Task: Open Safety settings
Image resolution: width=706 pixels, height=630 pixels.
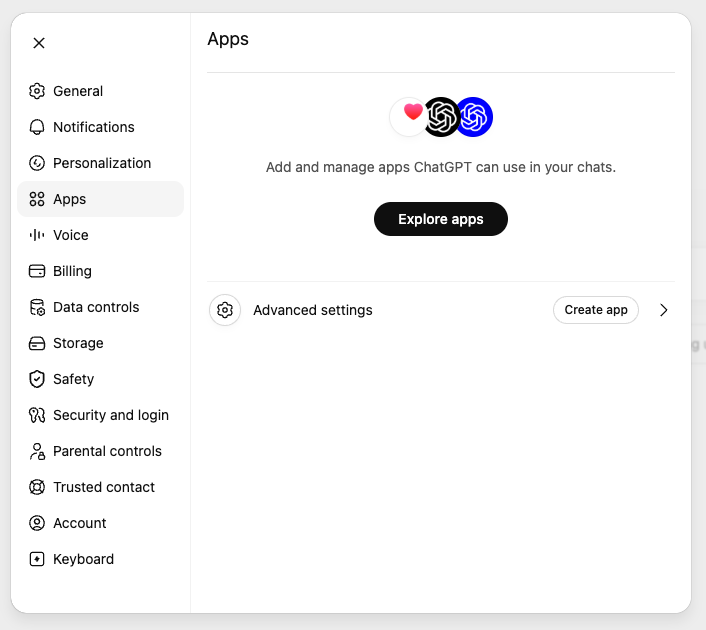Action: [x=100, y=379]
